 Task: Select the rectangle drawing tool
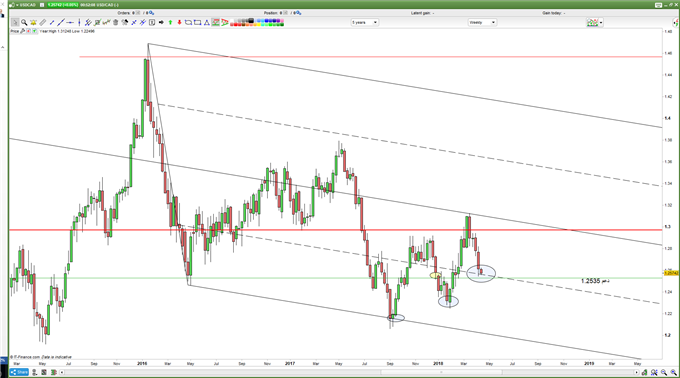coord(197,22)
